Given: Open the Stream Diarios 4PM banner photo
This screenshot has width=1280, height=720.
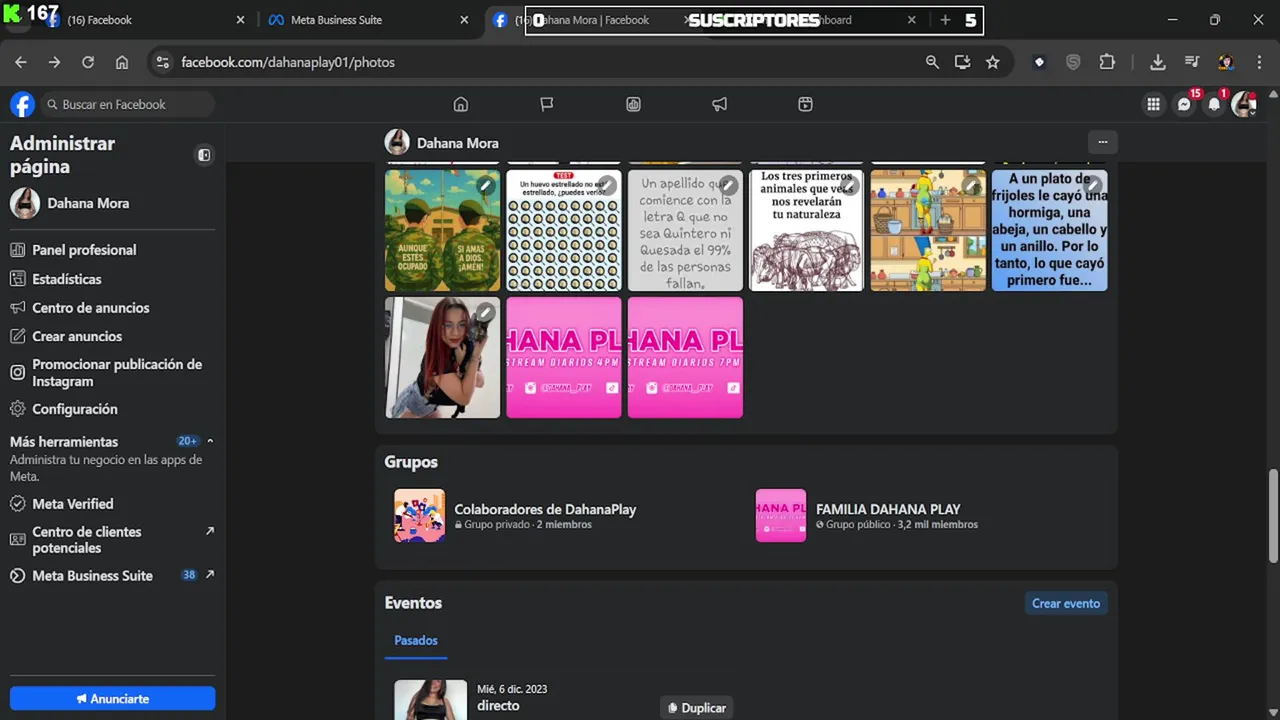Looking at the screenshot, I should (x=564, y=357).
